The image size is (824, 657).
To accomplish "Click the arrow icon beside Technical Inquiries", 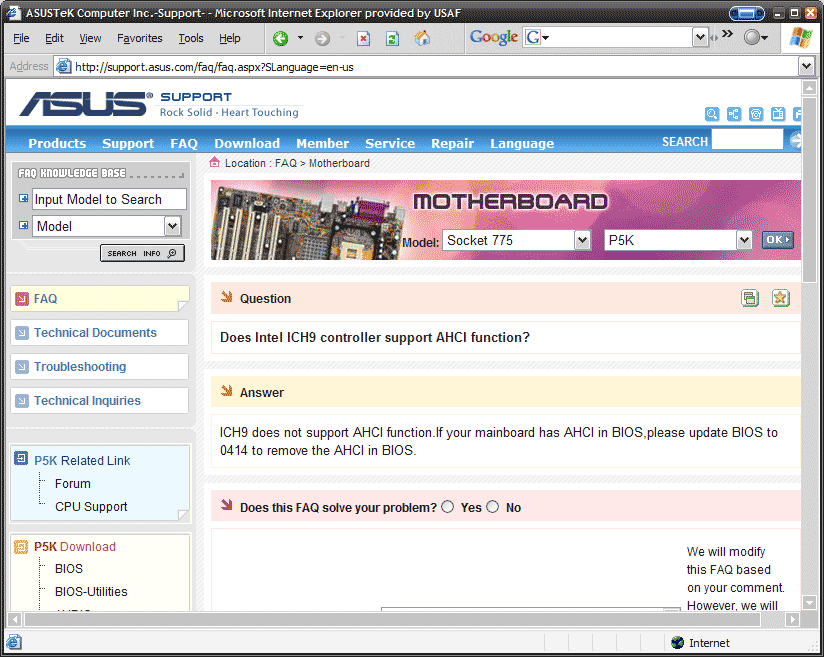I will click(22, 401).
